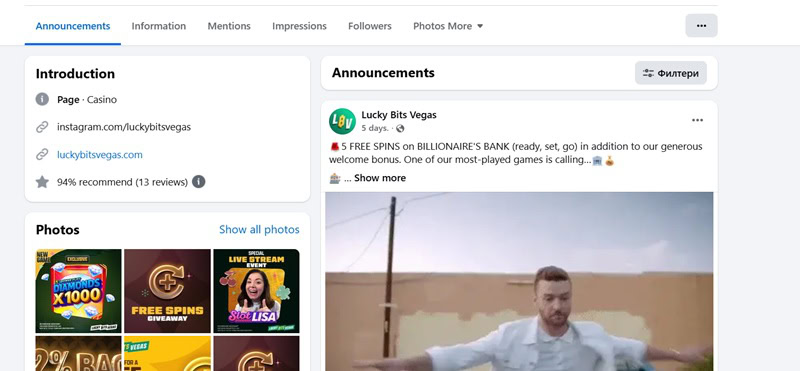This screenshot has height=371, width=800.
Task: Click the globe public-visibility icon on post
Action: click(x=400, y=129)
